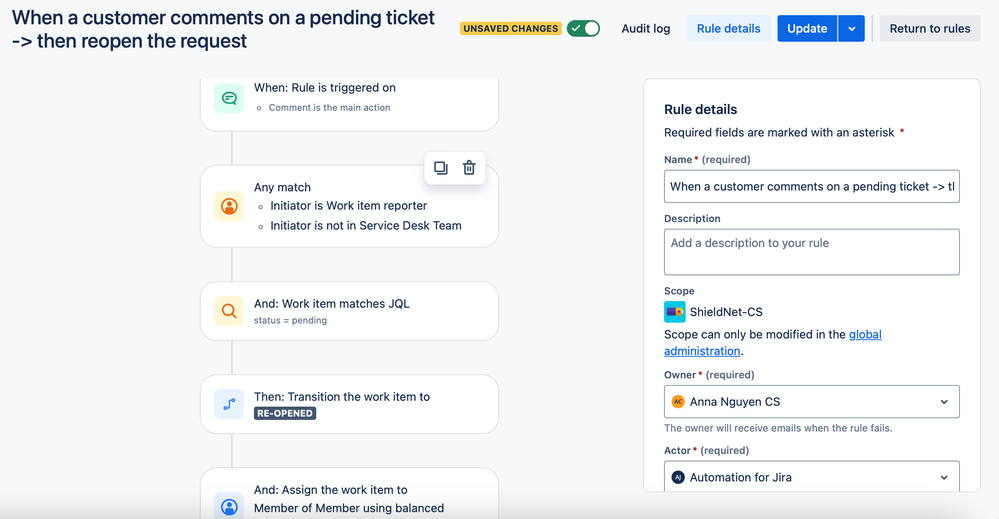Select the orange user condition icon
This screenshot has width=999, height=519.
point(229,206)
